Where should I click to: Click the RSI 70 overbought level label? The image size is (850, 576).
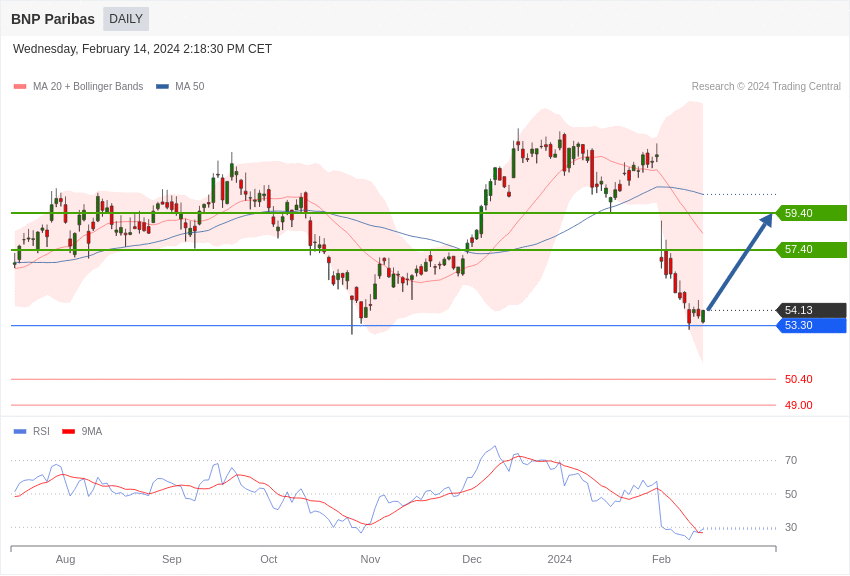(x=791, y=460)
